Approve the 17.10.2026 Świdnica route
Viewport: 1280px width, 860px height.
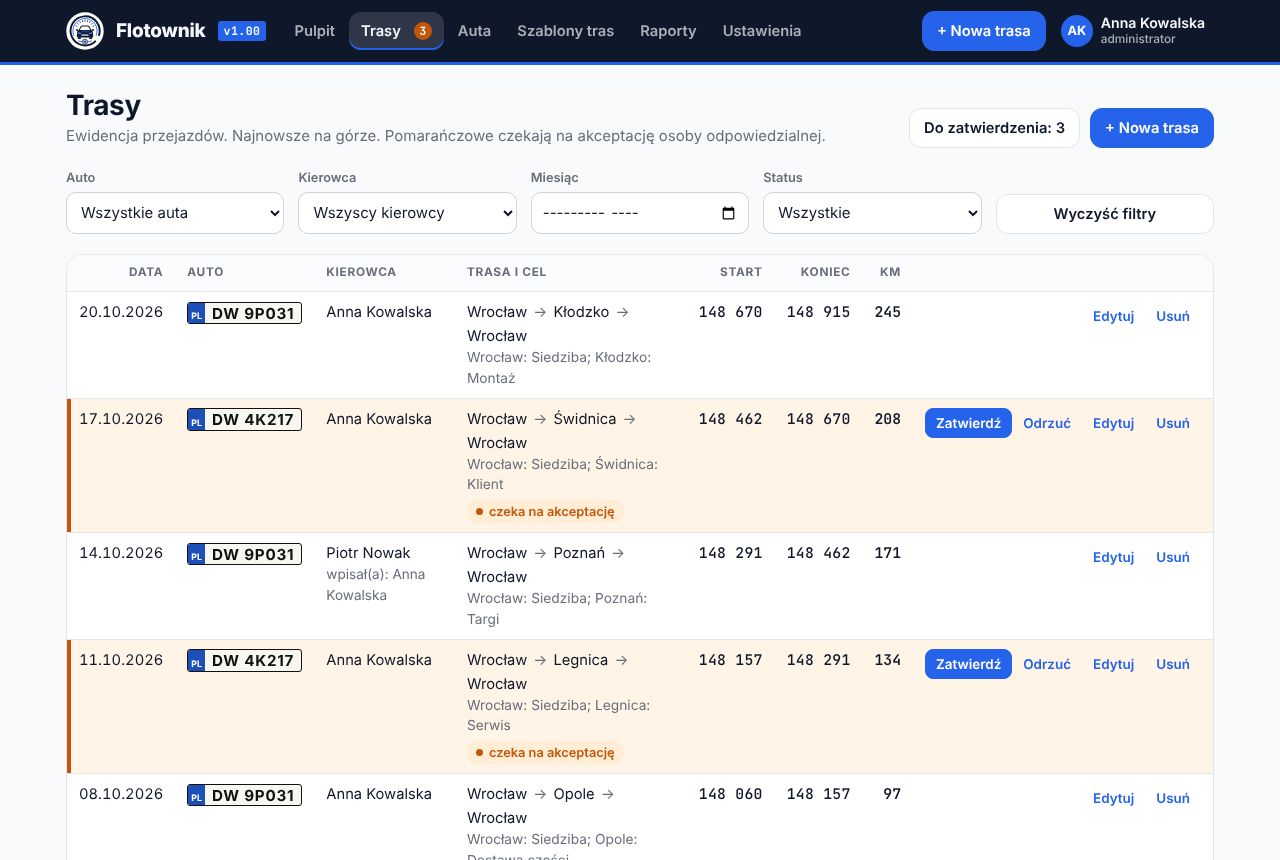tap(968, 423)
